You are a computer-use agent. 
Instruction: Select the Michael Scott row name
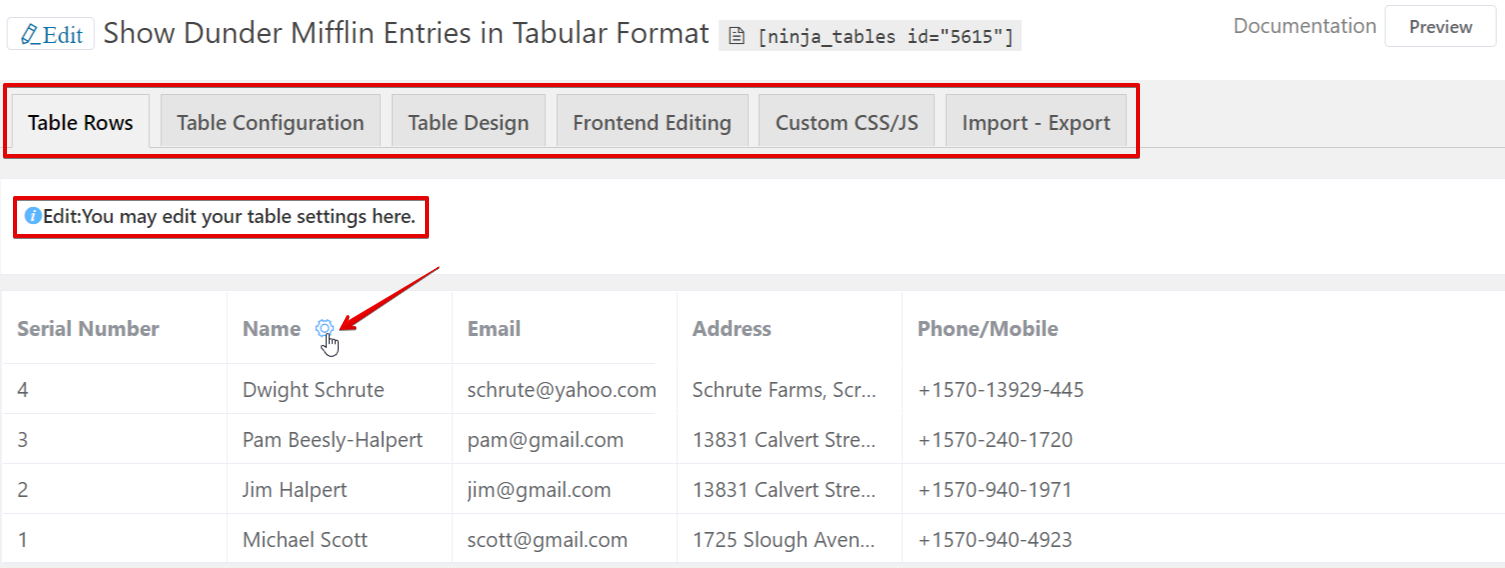pyautogui.click(x=305, y=540)
